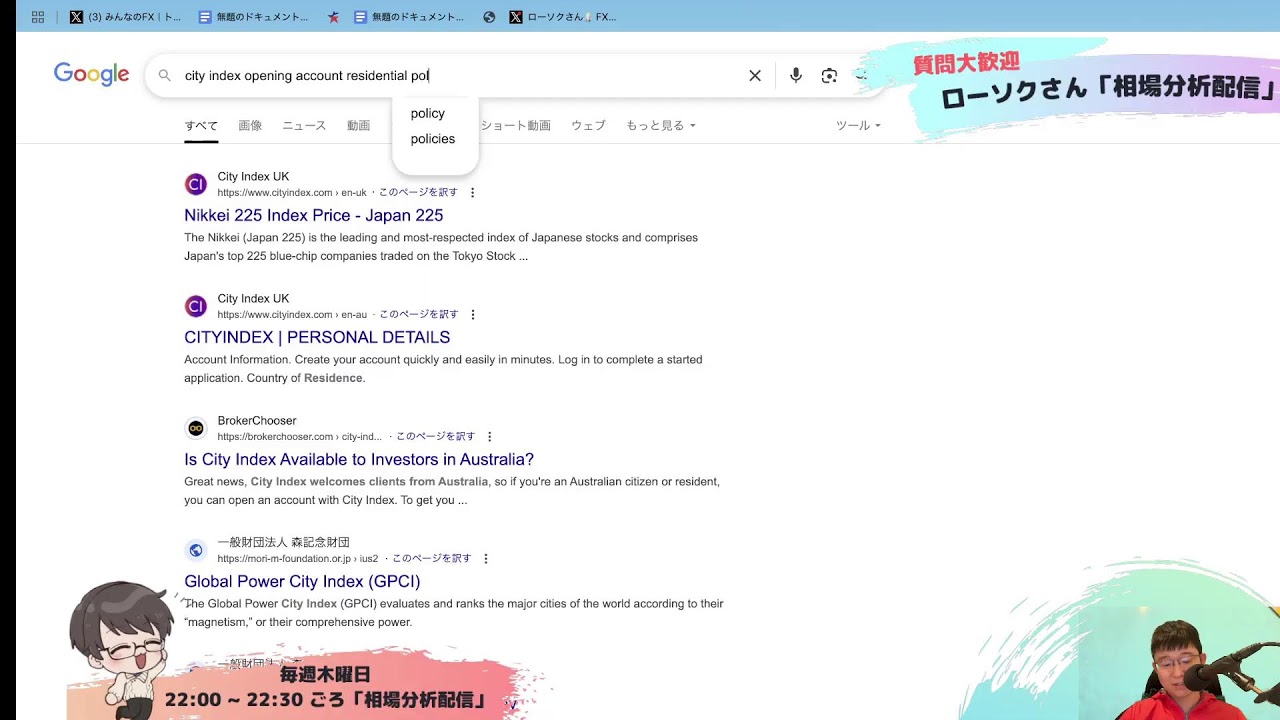Screen dimensions: 1280x720
Task: Choose the 'policy' autocomplete suggestion
Action: click(x=428, y=113)
